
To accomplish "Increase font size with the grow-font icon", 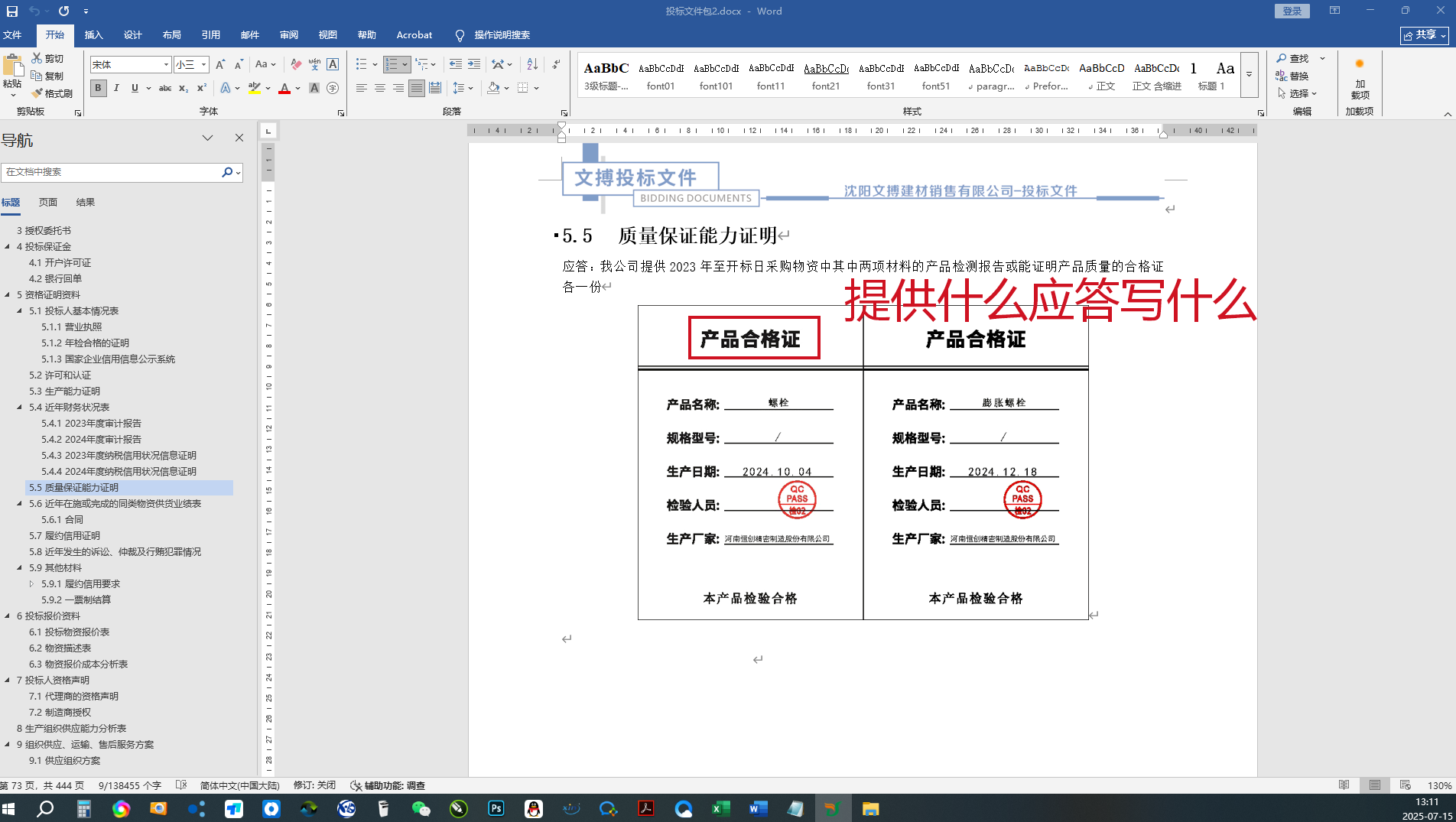I will [220, 65].
